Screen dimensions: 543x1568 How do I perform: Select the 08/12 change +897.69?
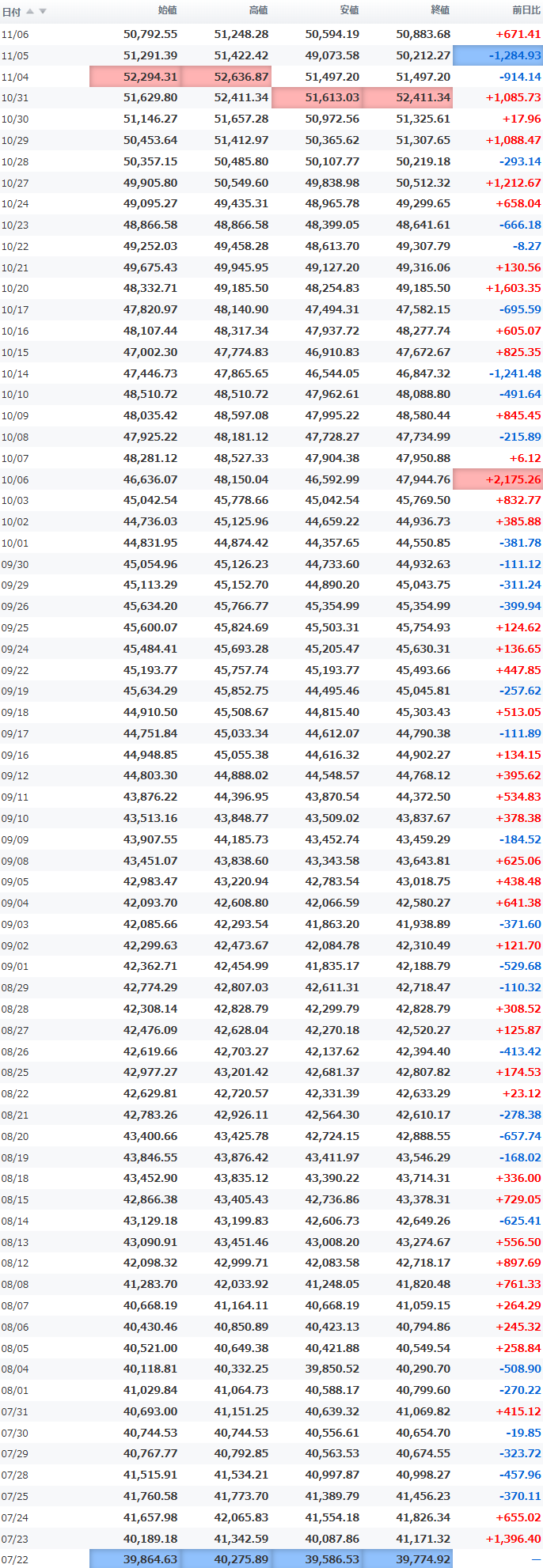pos(518,1263)
